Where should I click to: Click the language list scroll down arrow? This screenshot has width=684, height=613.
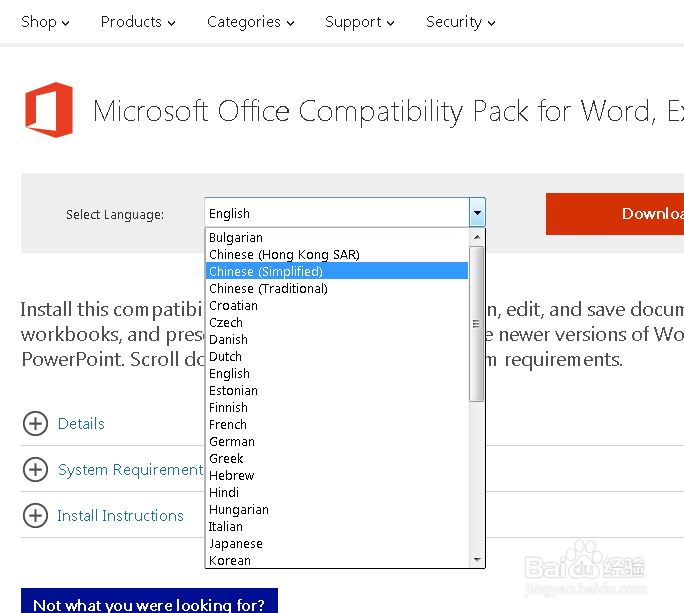pos(477,560)
